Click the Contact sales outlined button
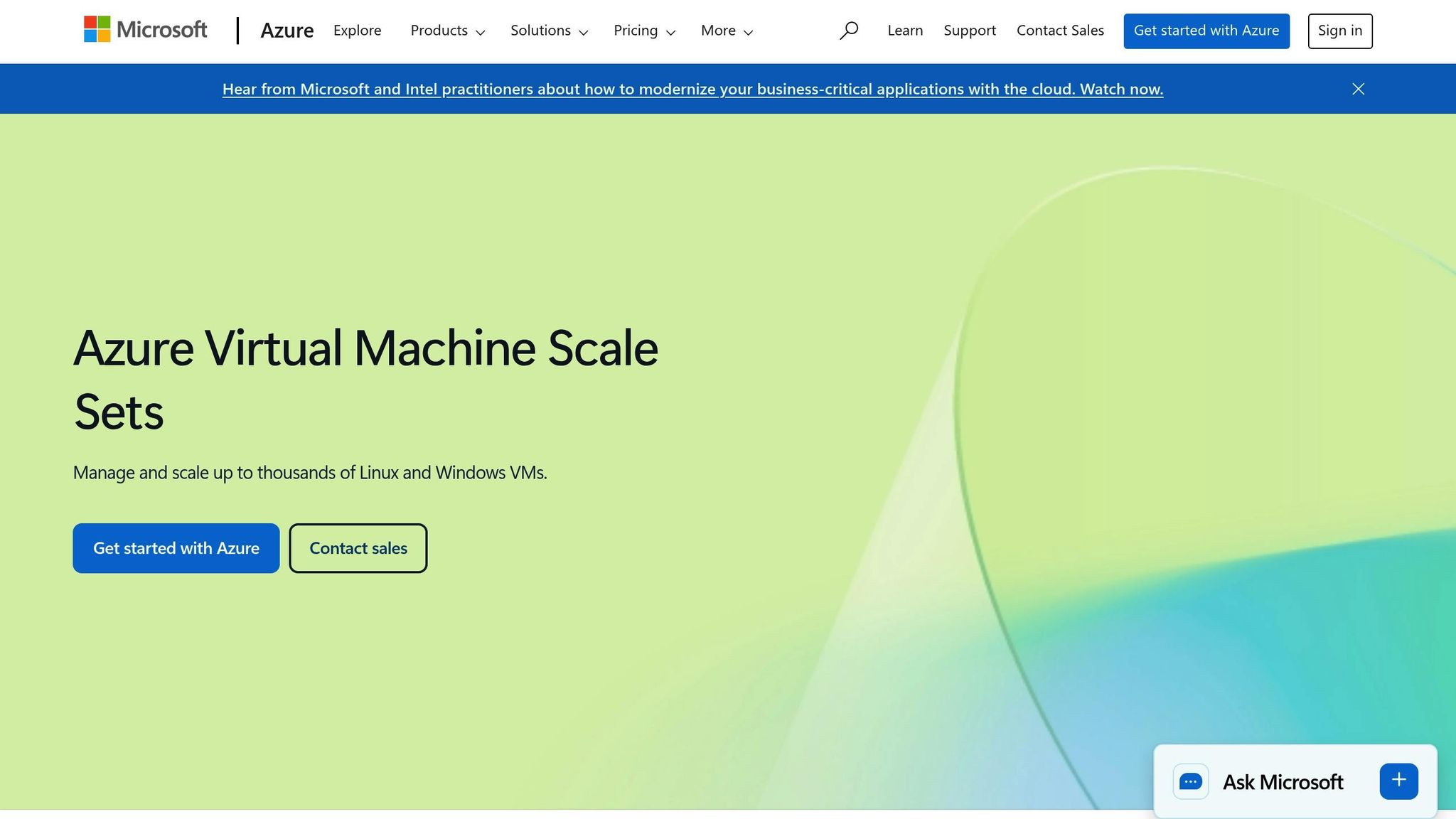Image resolution: width=1456 pixels, height=819 pixels. click(358, 547)
